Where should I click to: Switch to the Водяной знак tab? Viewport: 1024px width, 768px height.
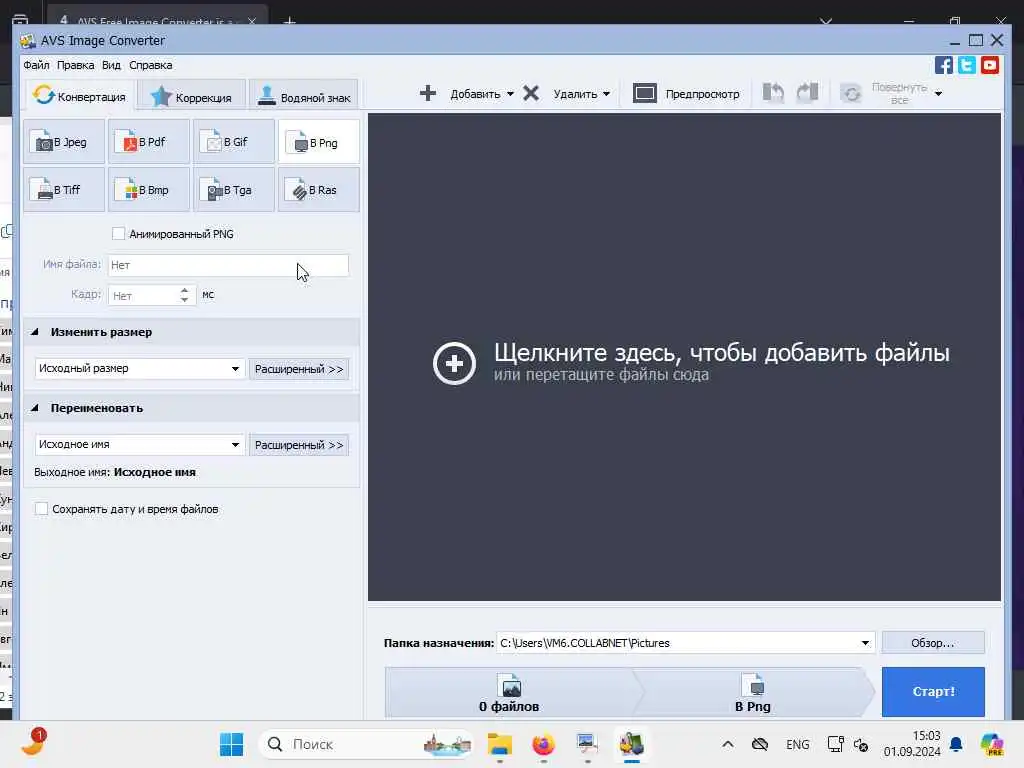[x=304, y=97]
